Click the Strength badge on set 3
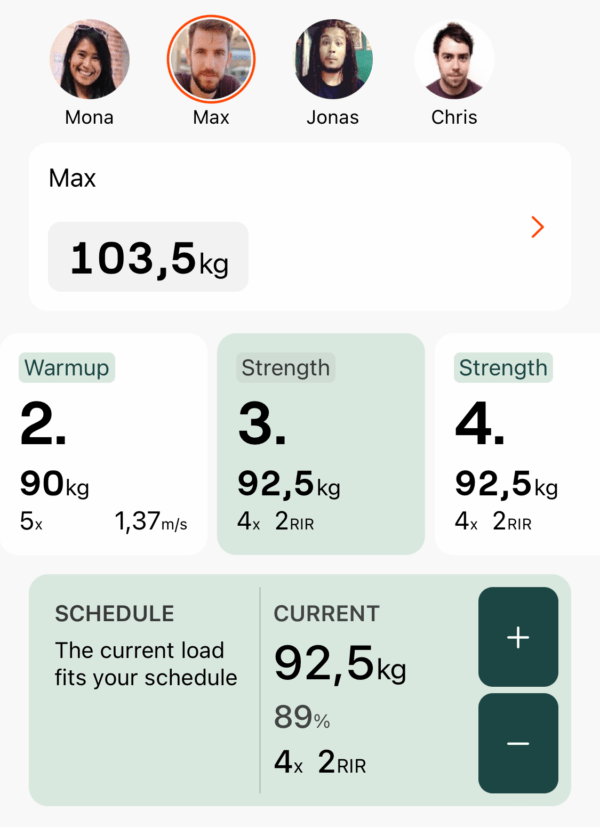 coord(284,368)
